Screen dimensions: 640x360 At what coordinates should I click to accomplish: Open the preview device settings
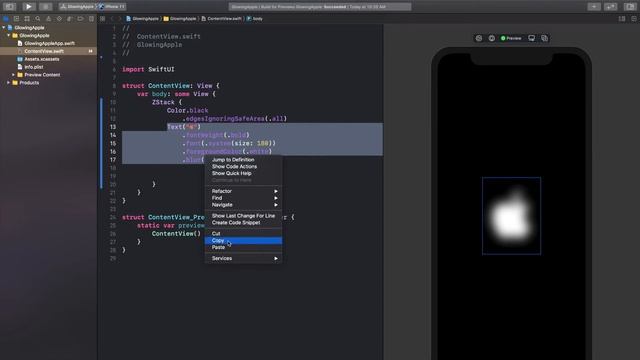[x=531, y=38]
